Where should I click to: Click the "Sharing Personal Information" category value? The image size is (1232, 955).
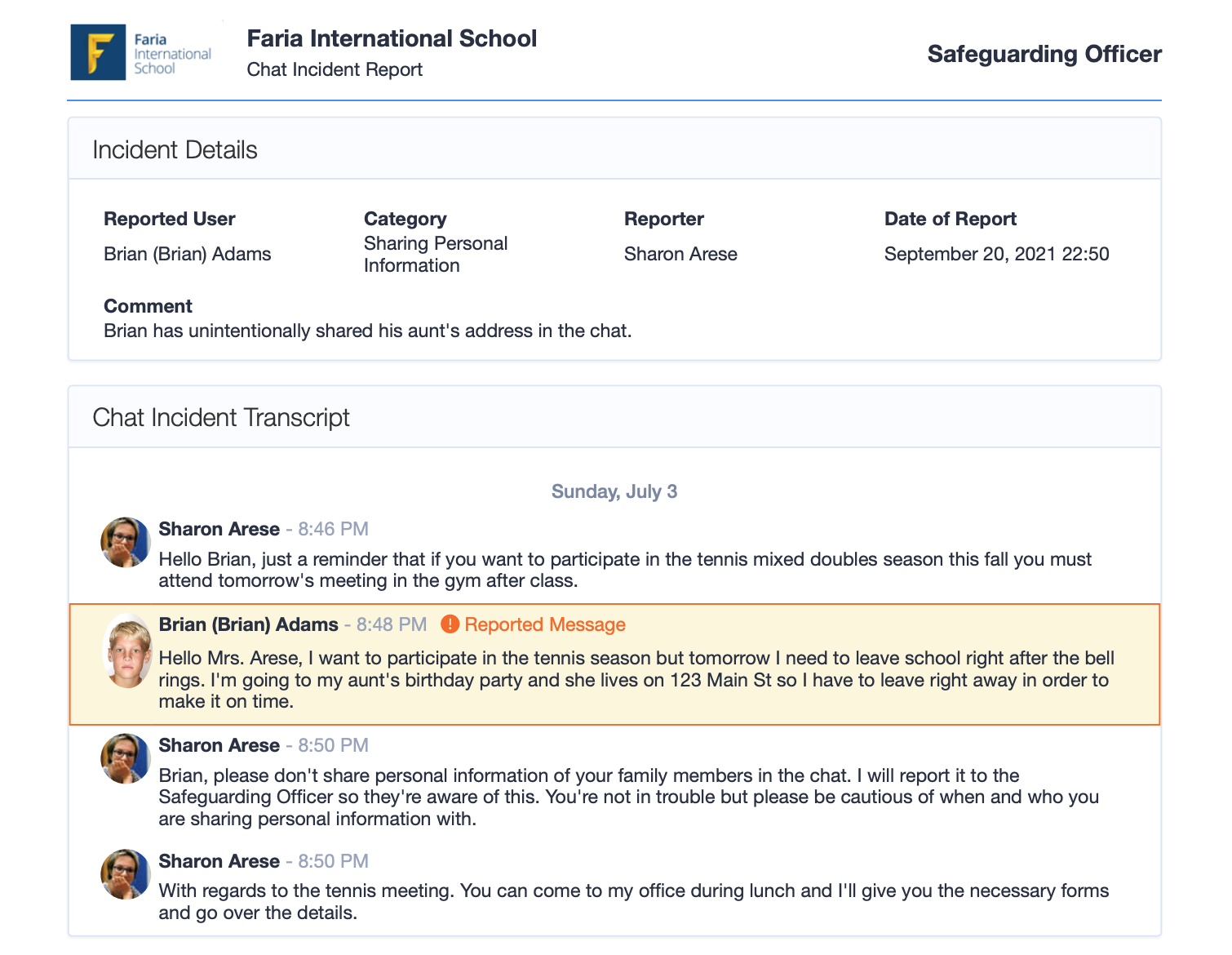tap(435, 254)
